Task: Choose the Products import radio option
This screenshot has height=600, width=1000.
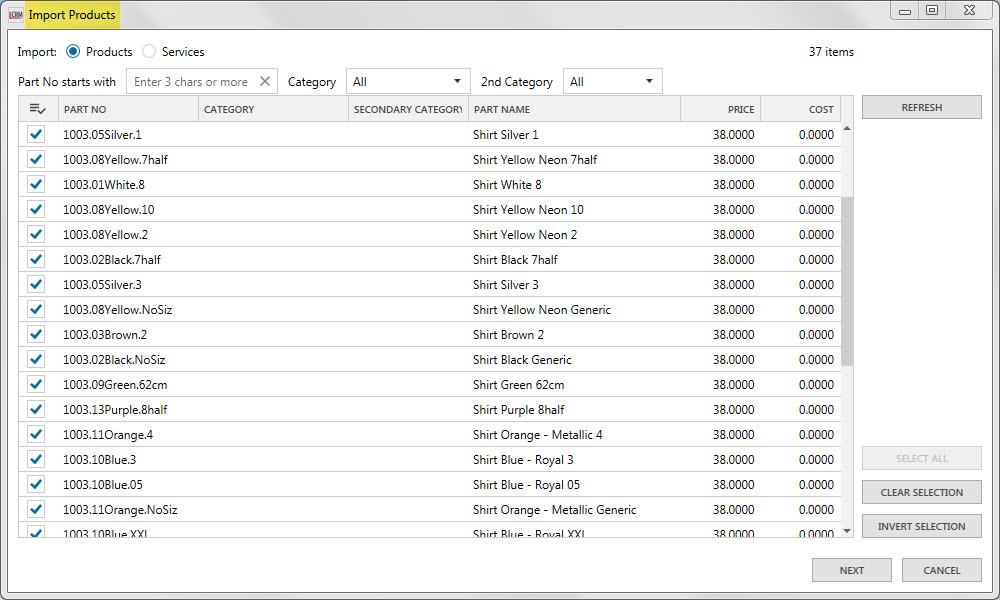Action: (x=73, y=52)
